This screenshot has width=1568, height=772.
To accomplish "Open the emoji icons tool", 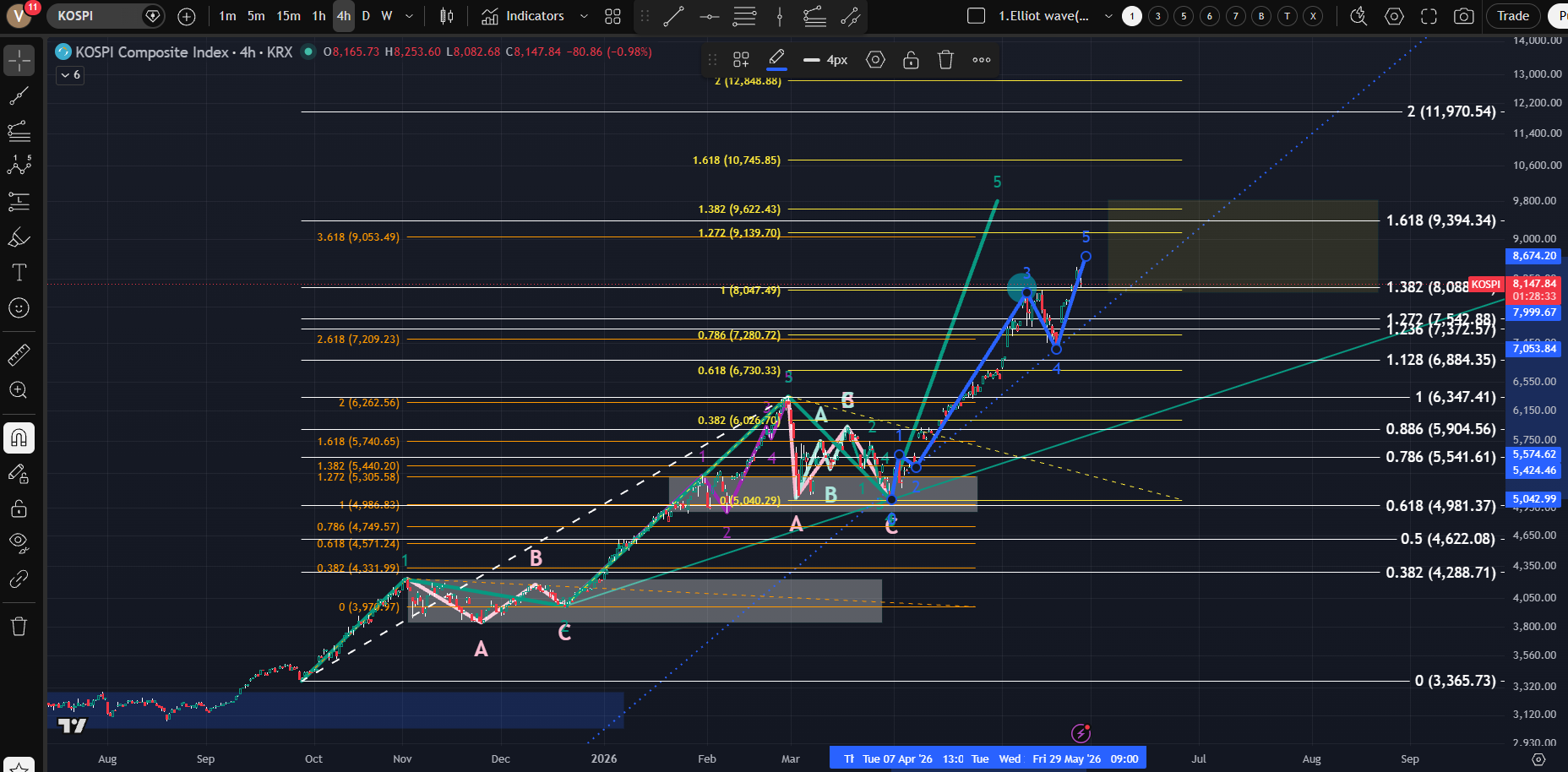I will click(19, 307).
